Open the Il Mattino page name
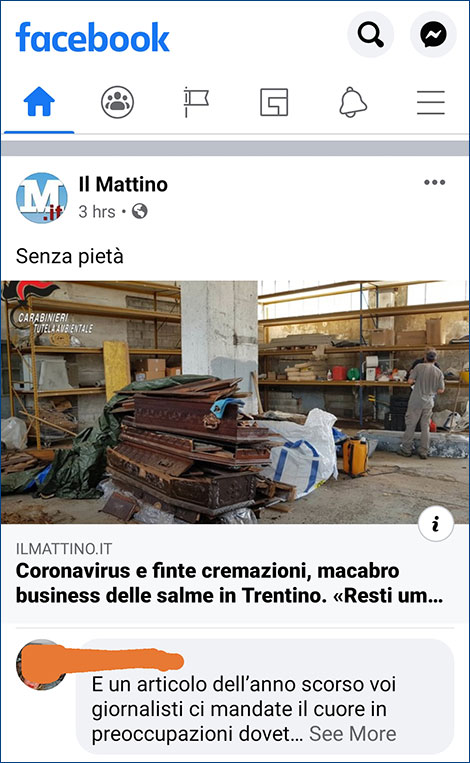 [x=123, y=184]
